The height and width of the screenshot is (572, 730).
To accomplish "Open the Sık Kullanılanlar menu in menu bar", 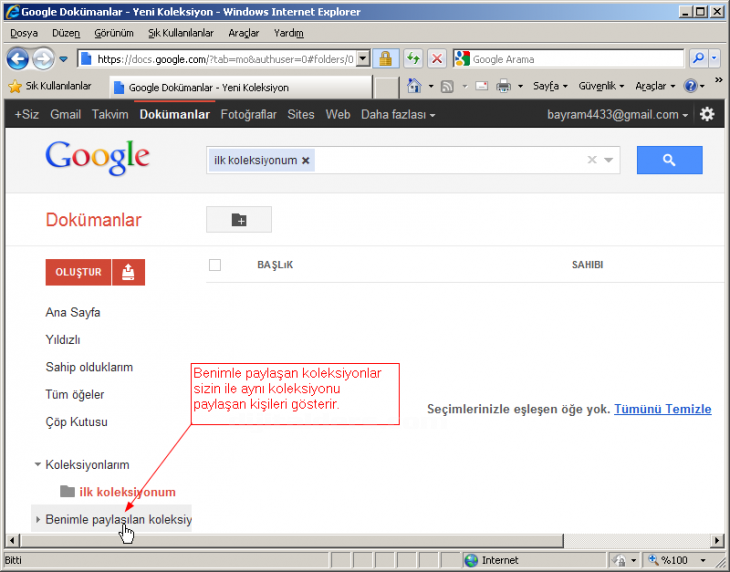I will [181, 33].
